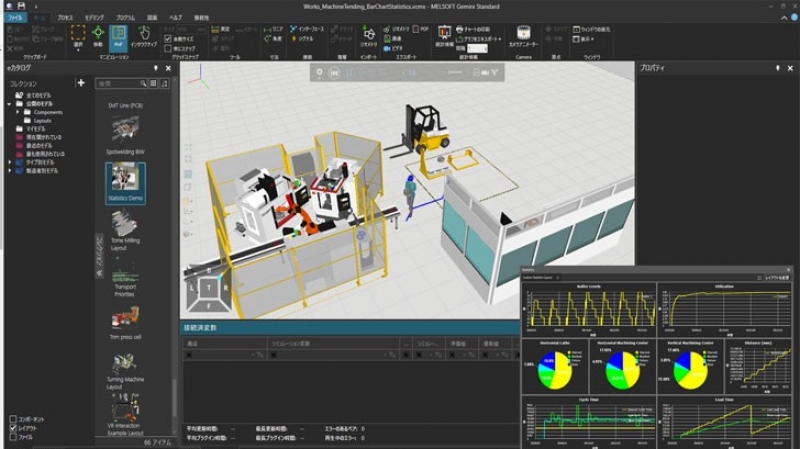Collapse the ribbon with chevron arrow

(x=784, y=18)
